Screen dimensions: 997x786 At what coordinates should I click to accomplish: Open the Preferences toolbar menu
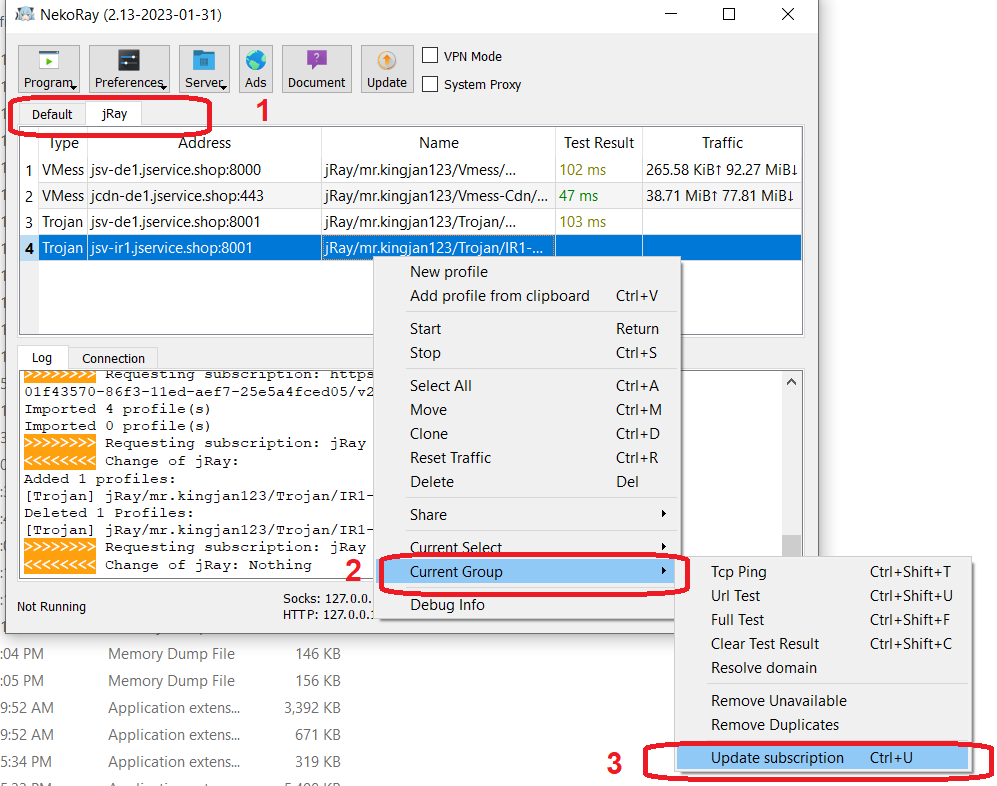(129, 69)
